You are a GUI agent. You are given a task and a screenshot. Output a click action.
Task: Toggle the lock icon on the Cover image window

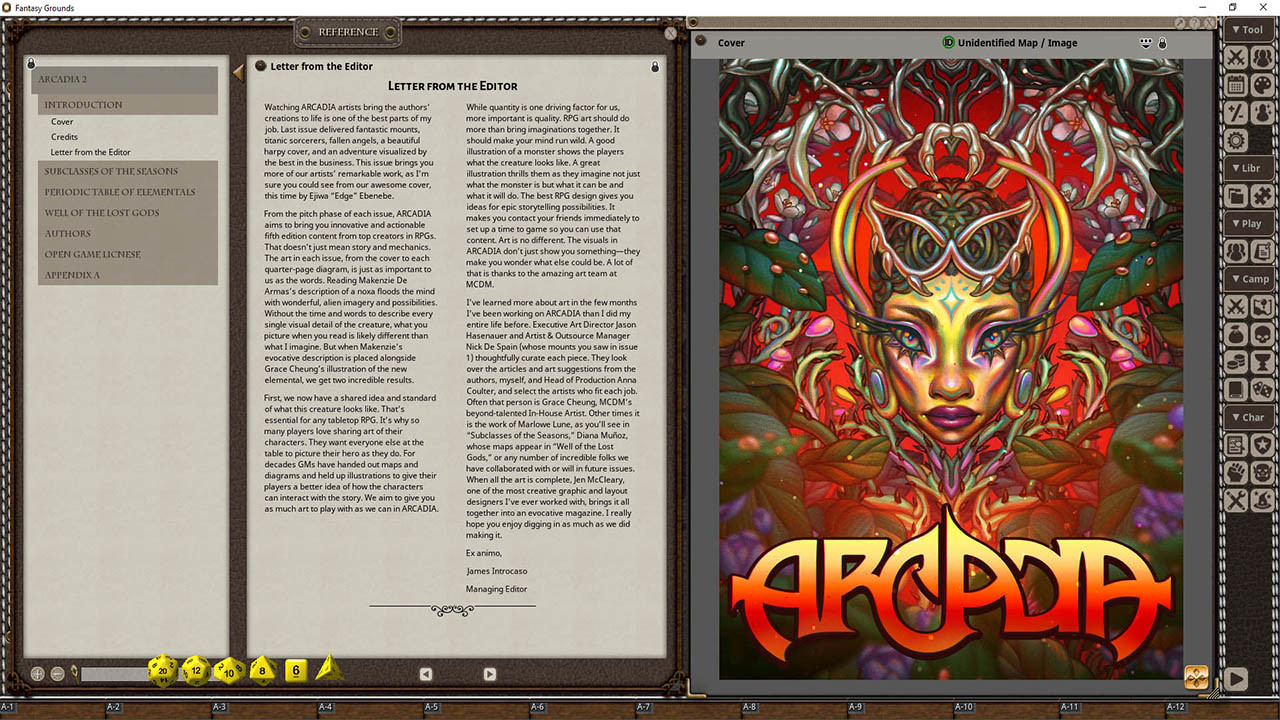1162,43
